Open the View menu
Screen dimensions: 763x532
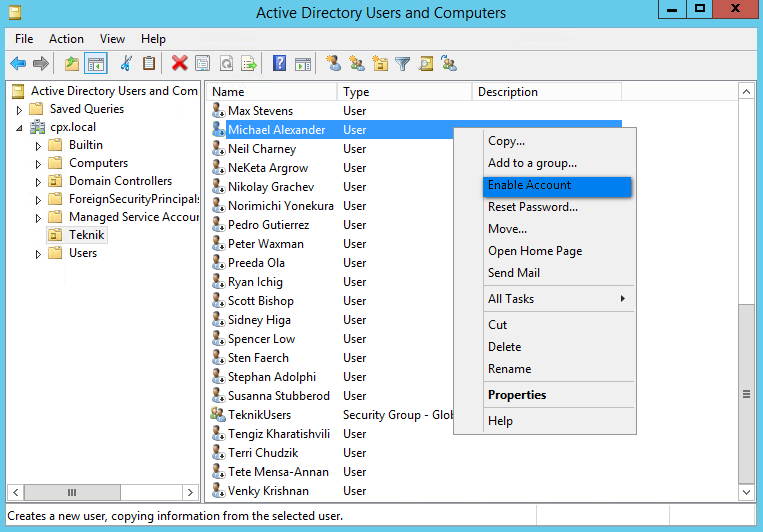coord(112,39)
